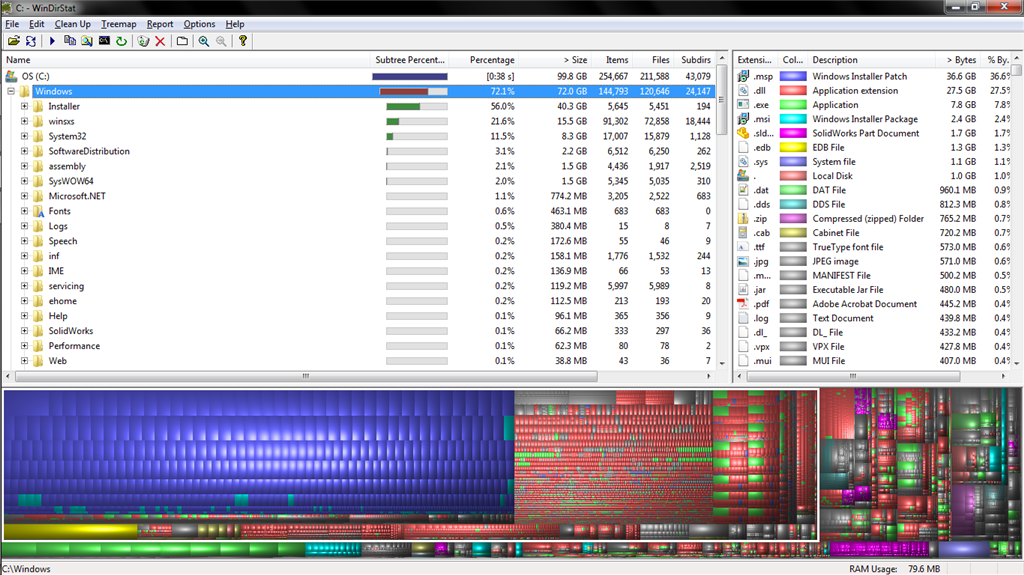Click the blue .msp color swatch

click(x=793, y=76)
